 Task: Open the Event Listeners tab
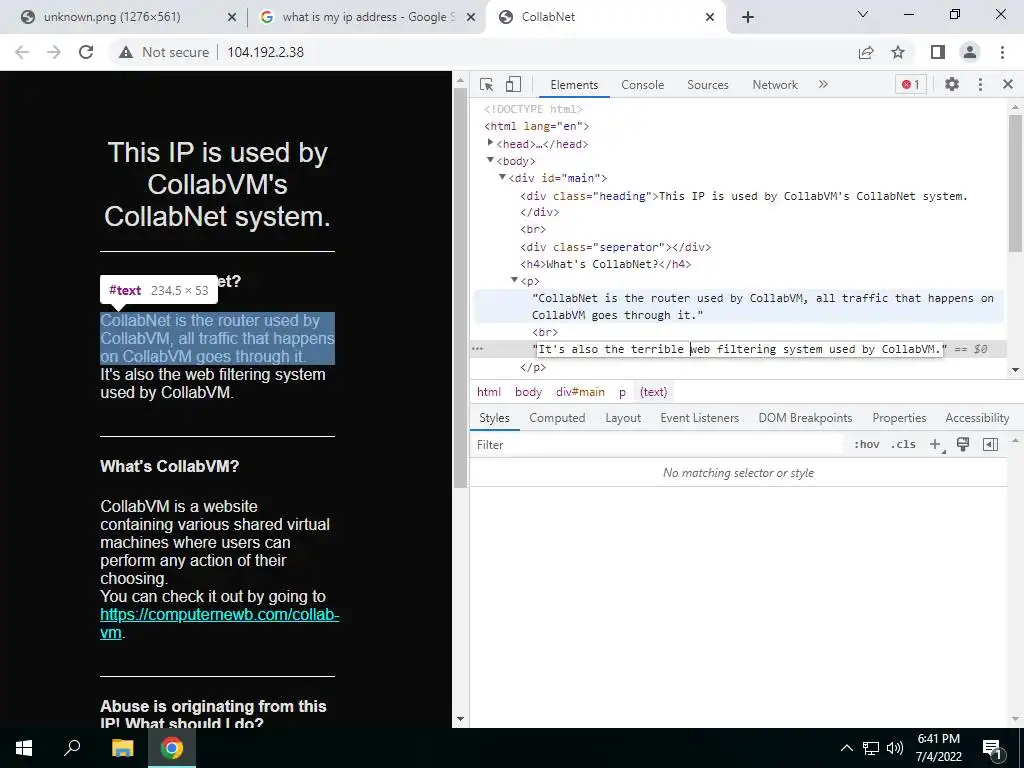699,418
